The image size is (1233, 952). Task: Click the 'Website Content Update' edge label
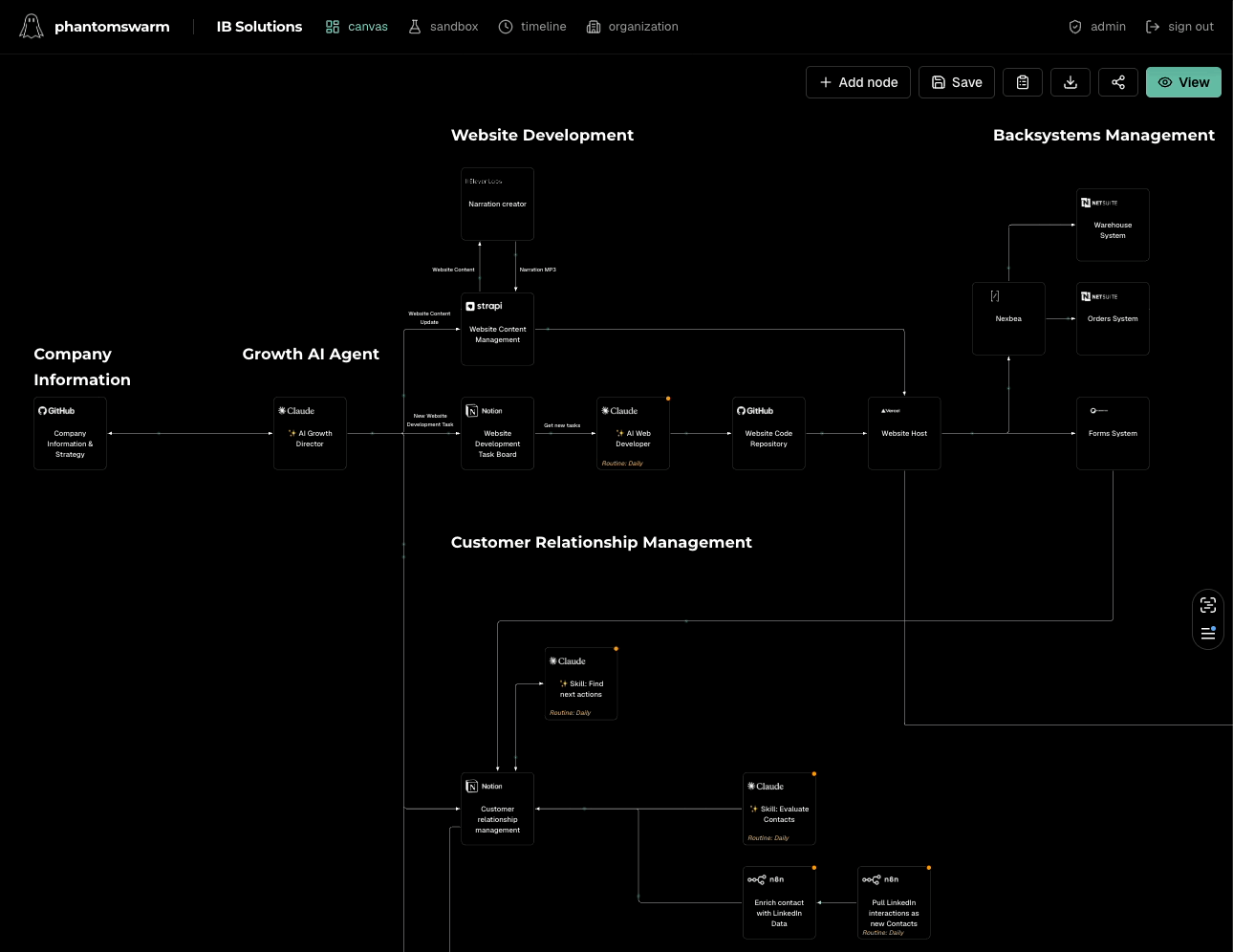429,317
